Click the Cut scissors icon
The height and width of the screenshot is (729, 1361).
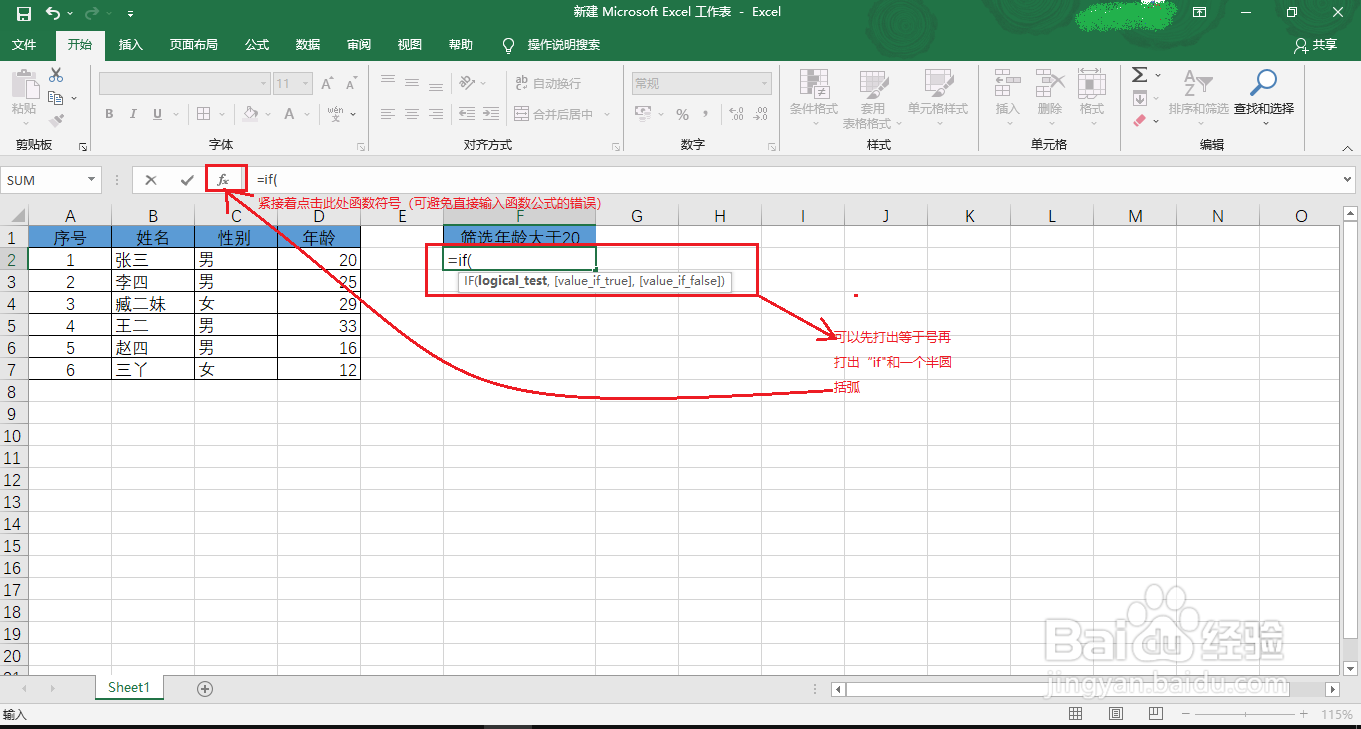tap(56, 75)
